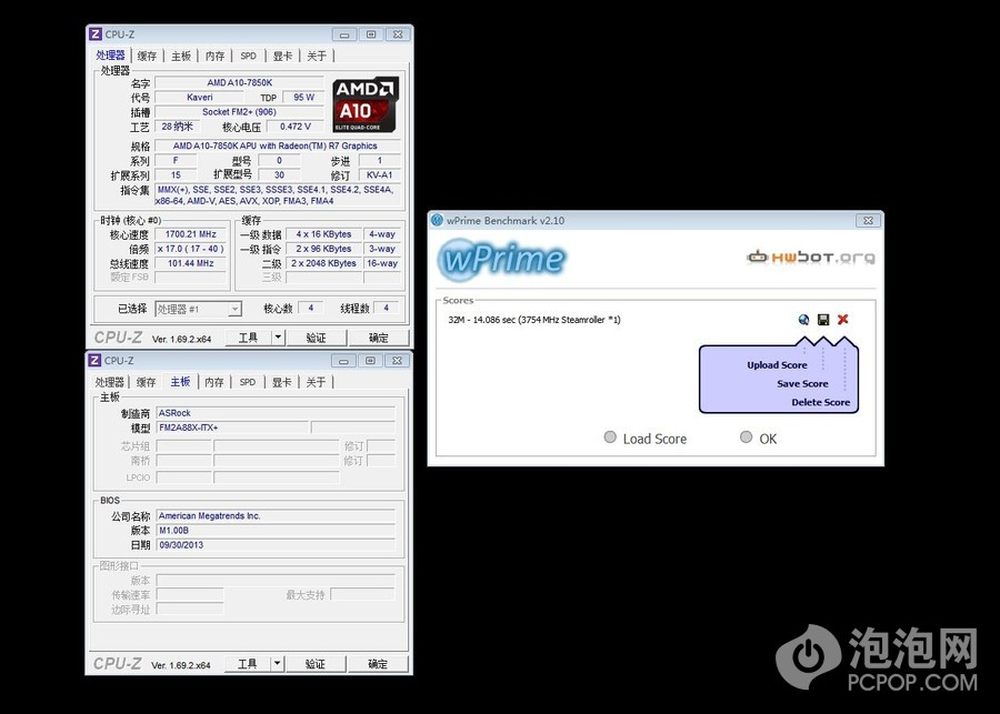Click 验证 button in the processor window

[316, 337]
